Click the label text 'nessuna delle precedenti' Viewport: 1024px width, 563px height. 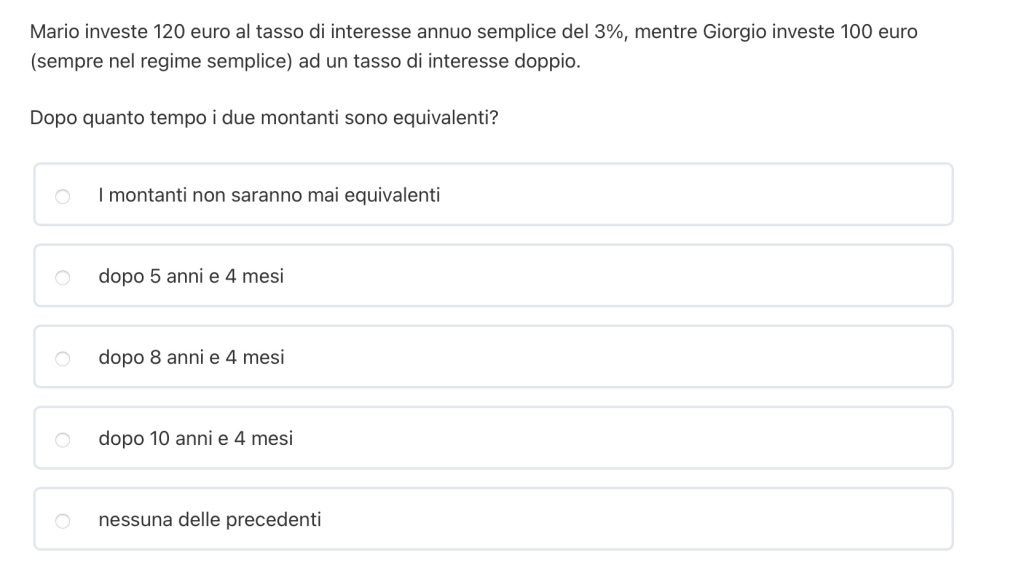210,519
